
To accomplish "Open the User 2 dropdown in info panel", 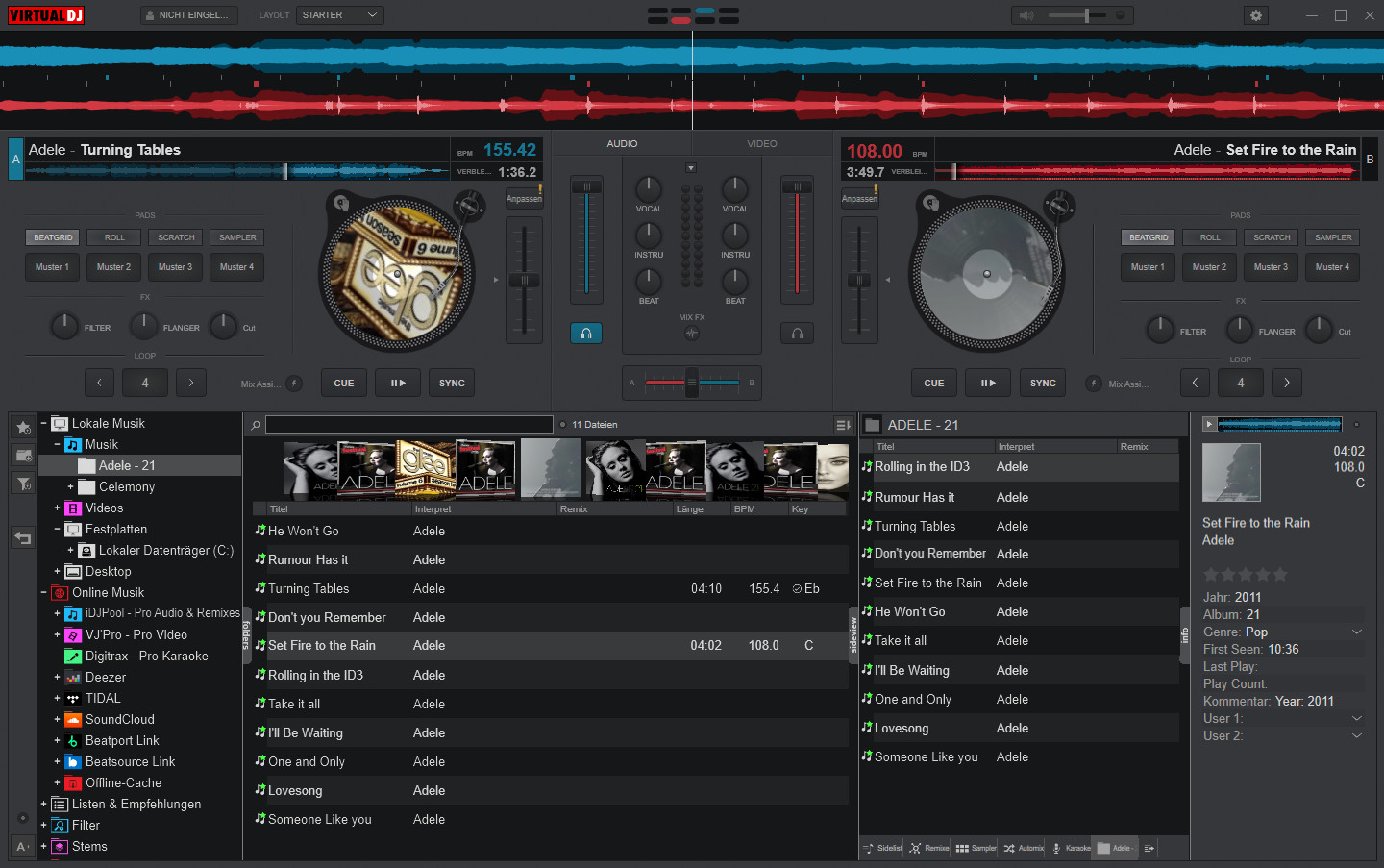I will pos(1357,735).
